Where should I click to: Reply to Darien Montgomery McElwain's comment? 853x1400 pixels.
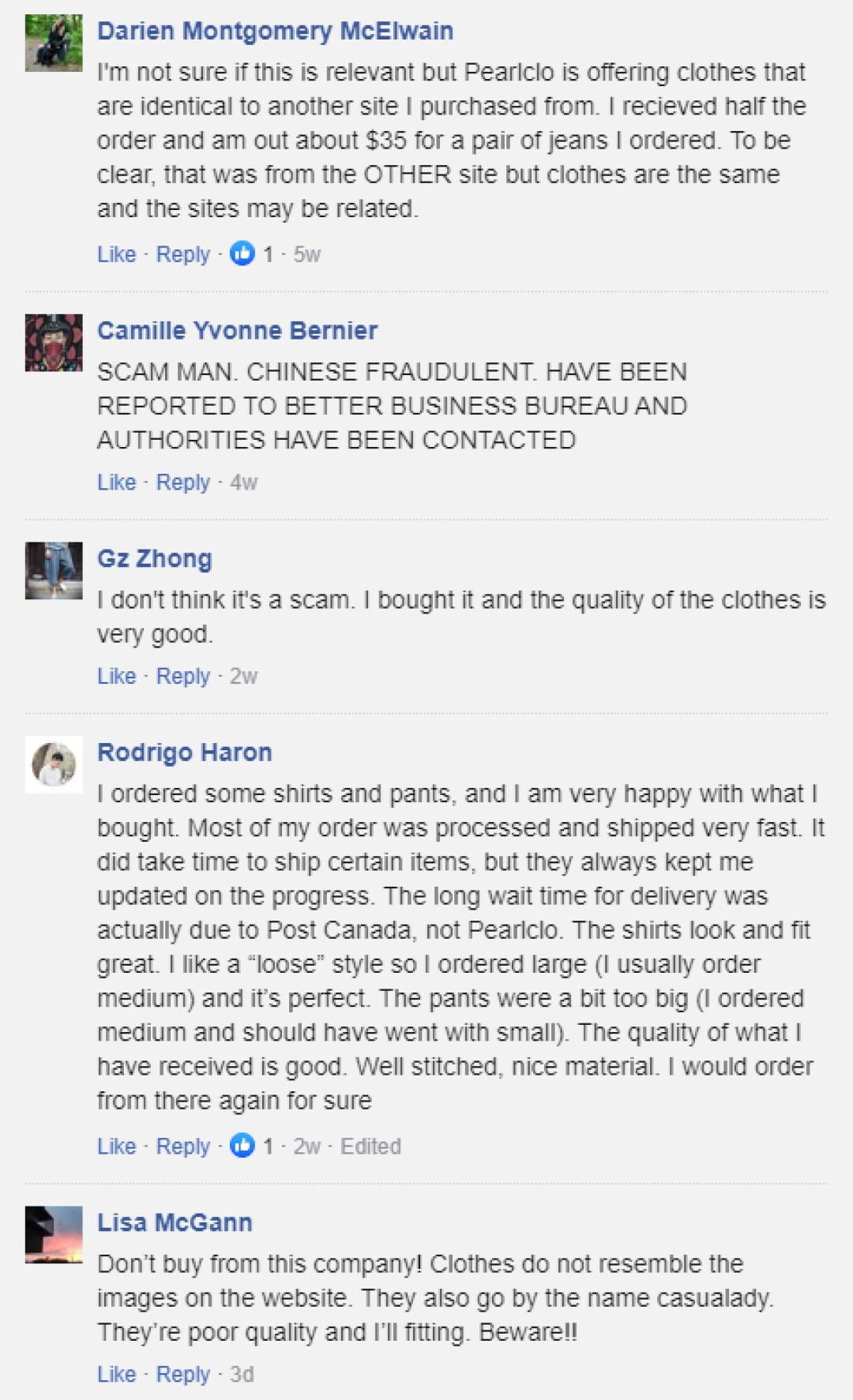pos(182,254)
